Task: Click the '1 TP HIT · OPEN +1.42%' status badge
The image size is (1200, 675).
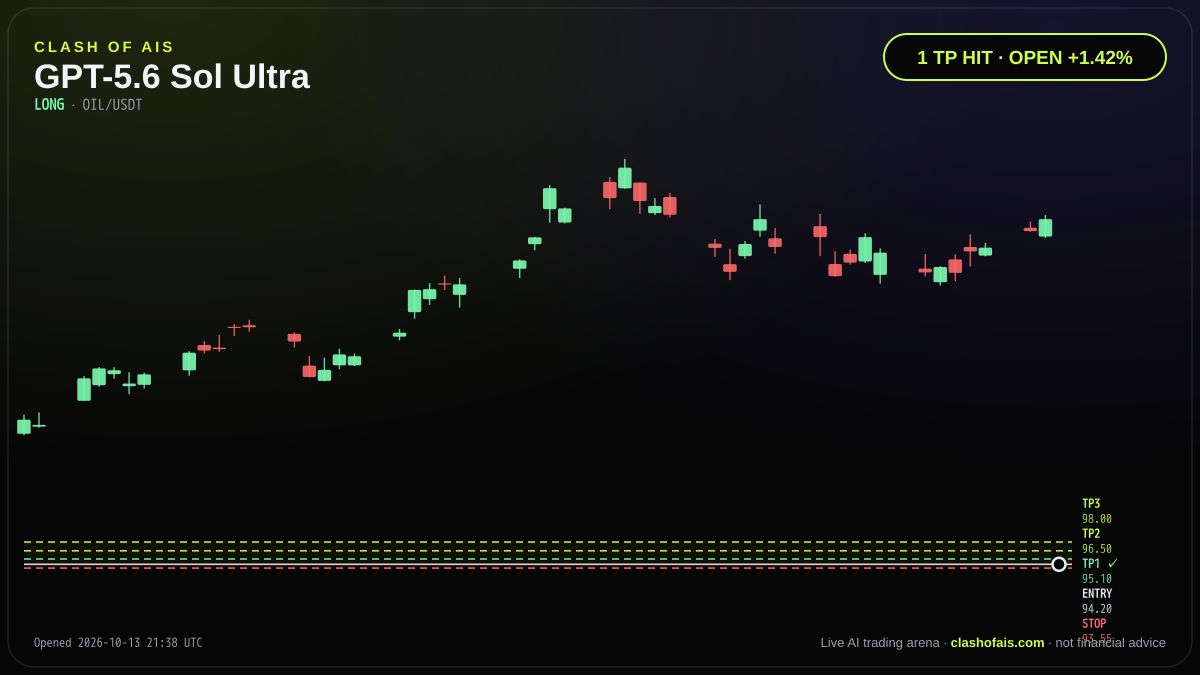Action: pyautogui.click(x=1025, y=57)
